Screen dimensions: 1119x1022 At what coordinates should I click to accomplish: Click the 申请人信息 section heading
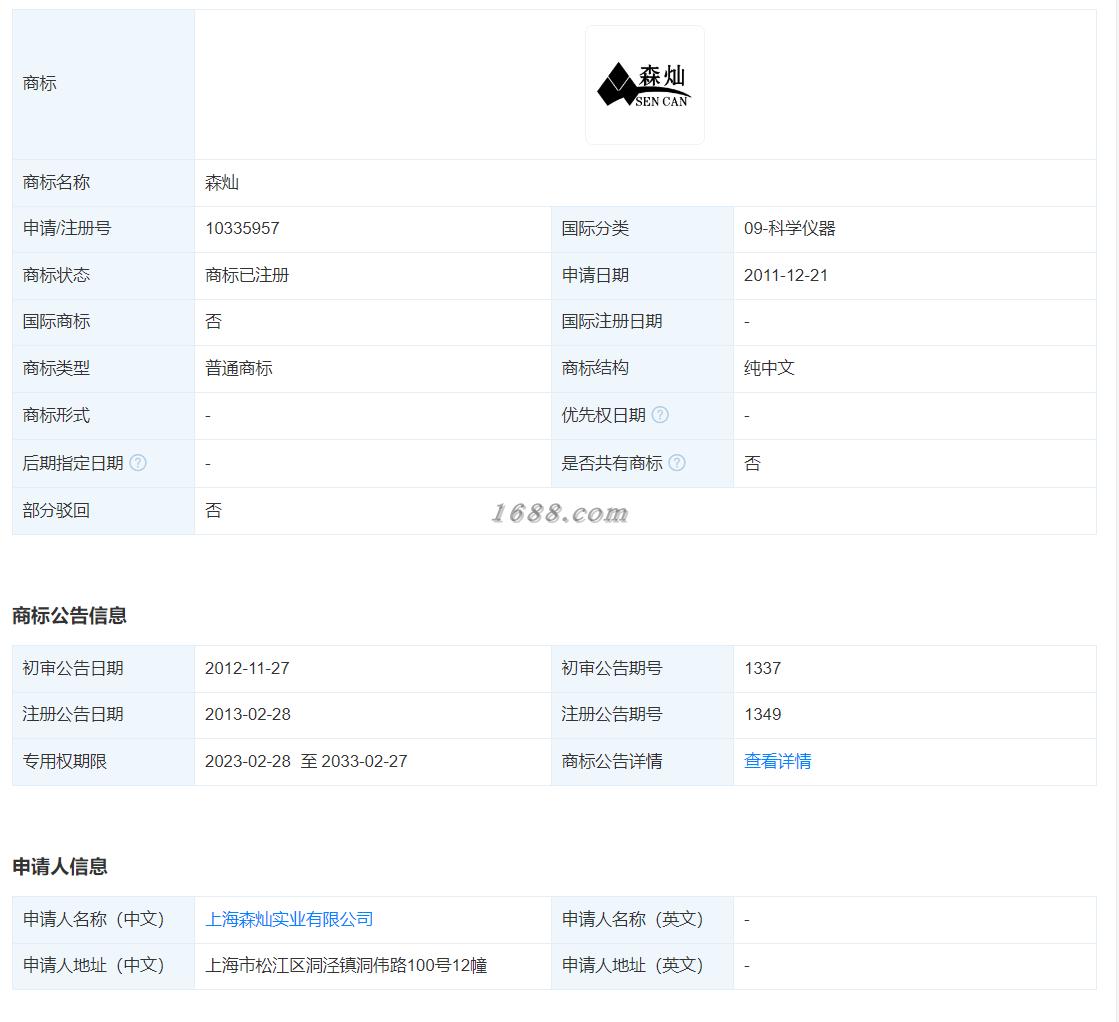point(60,866)
